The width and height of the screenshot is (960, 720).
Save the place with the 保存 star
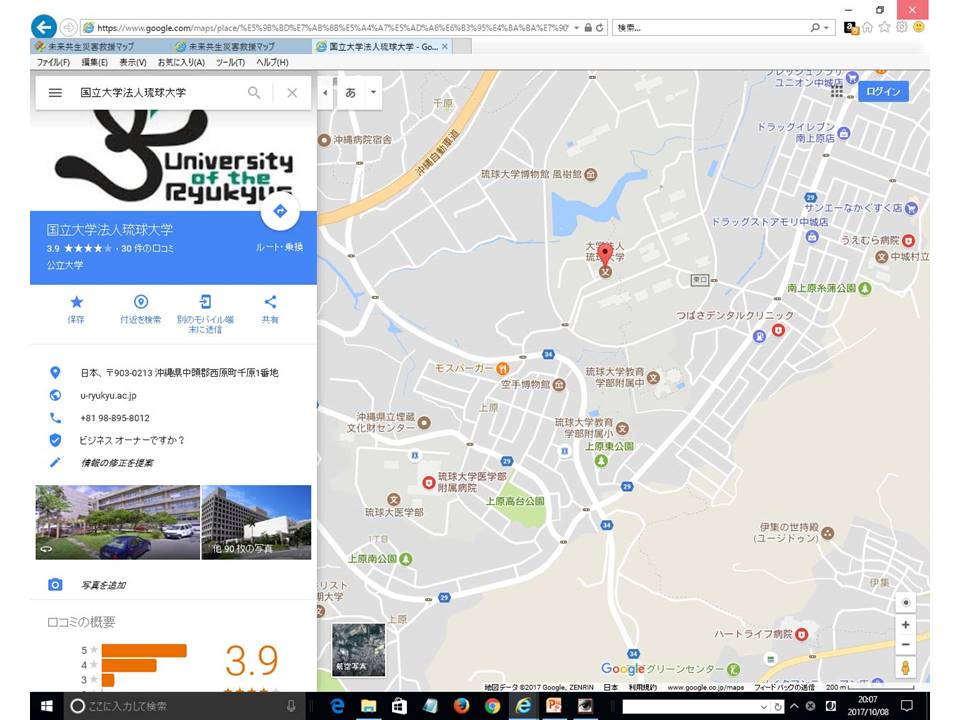click(x=76, y=308)
